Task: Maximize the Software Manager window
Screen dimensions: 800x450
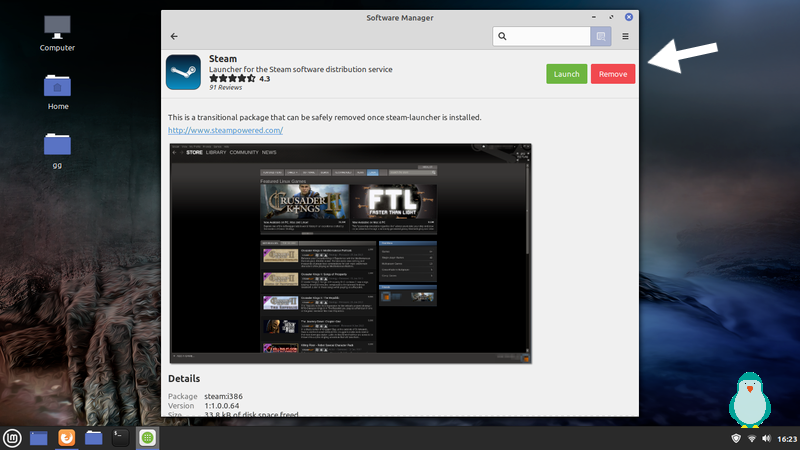Action: [611, 17]
